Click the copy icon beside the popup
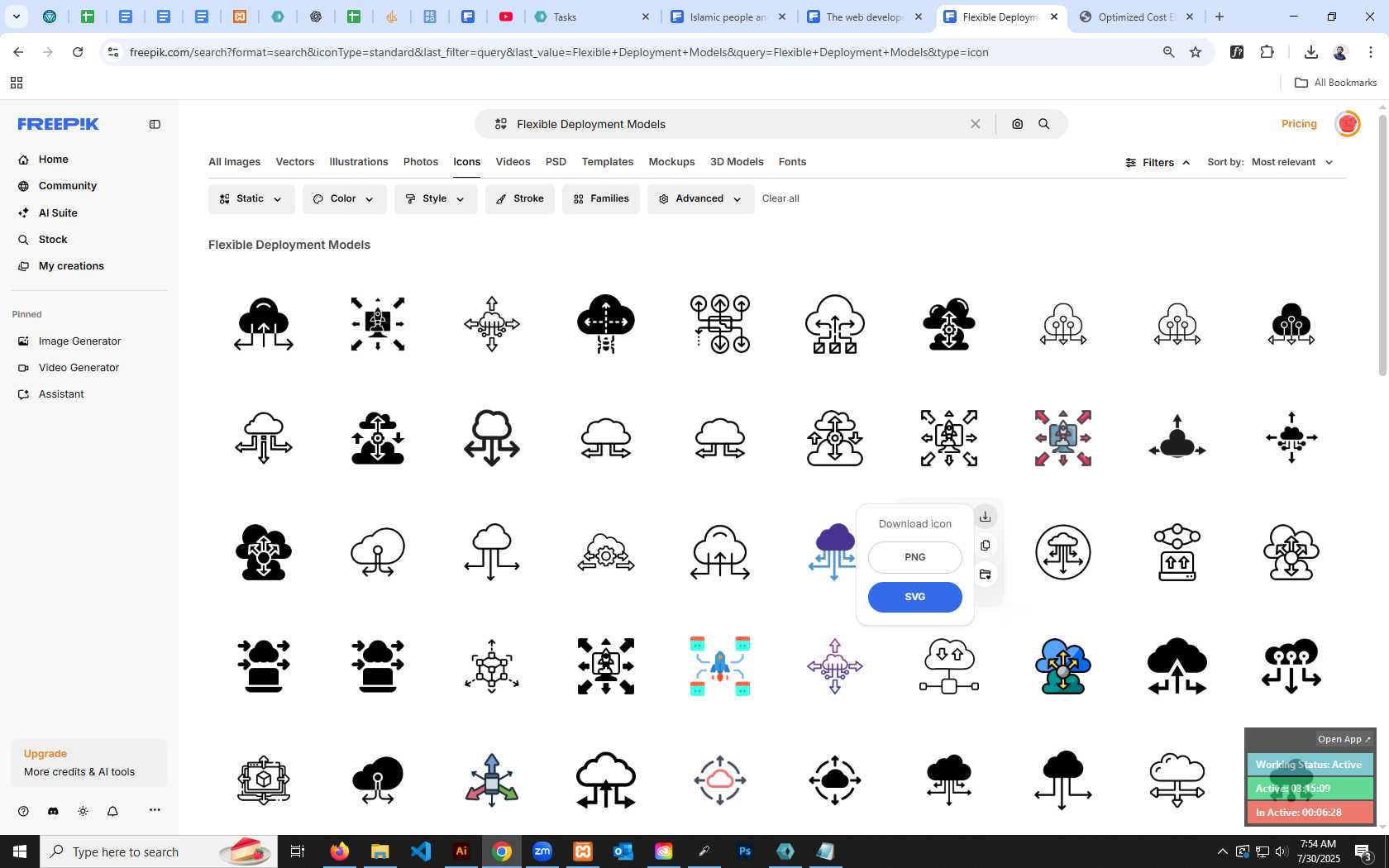Image resolution: width=1389 pixels, height=868 pixels. [x=985, y=546]
